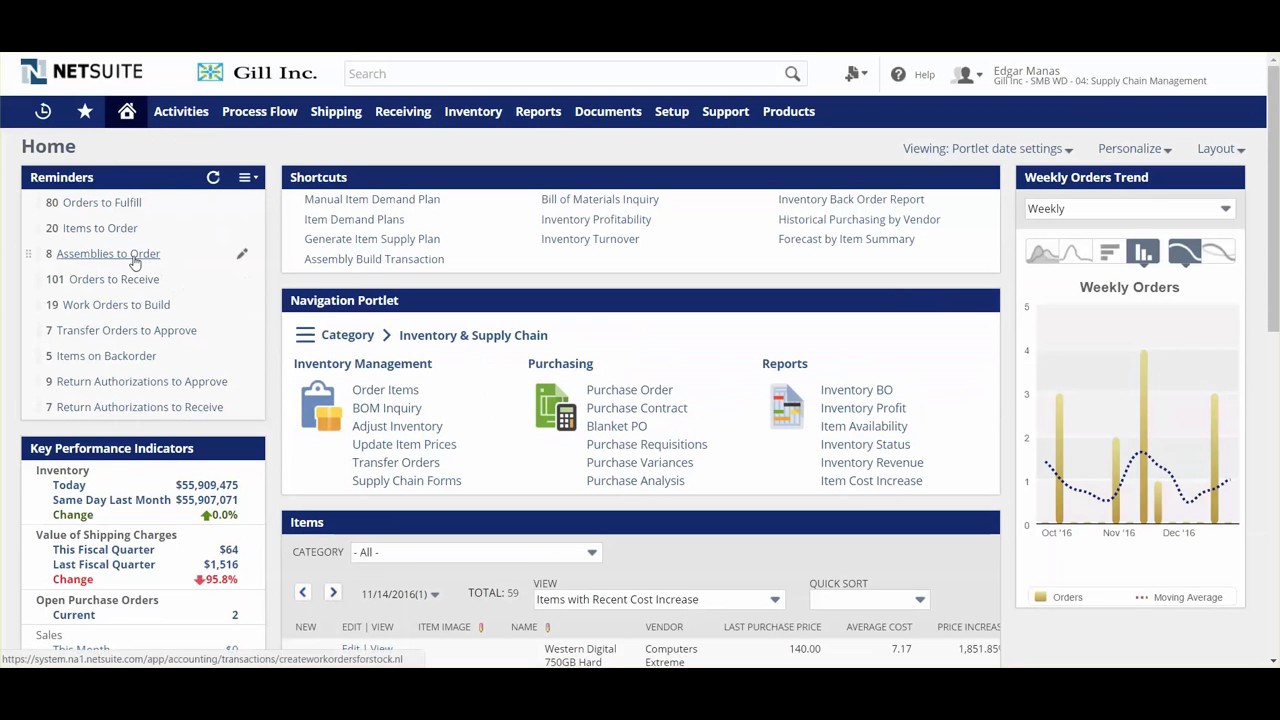Screen dimensions: 1280x720
Task: Click the Purchase Order link
Action: [x=629, y=390]
